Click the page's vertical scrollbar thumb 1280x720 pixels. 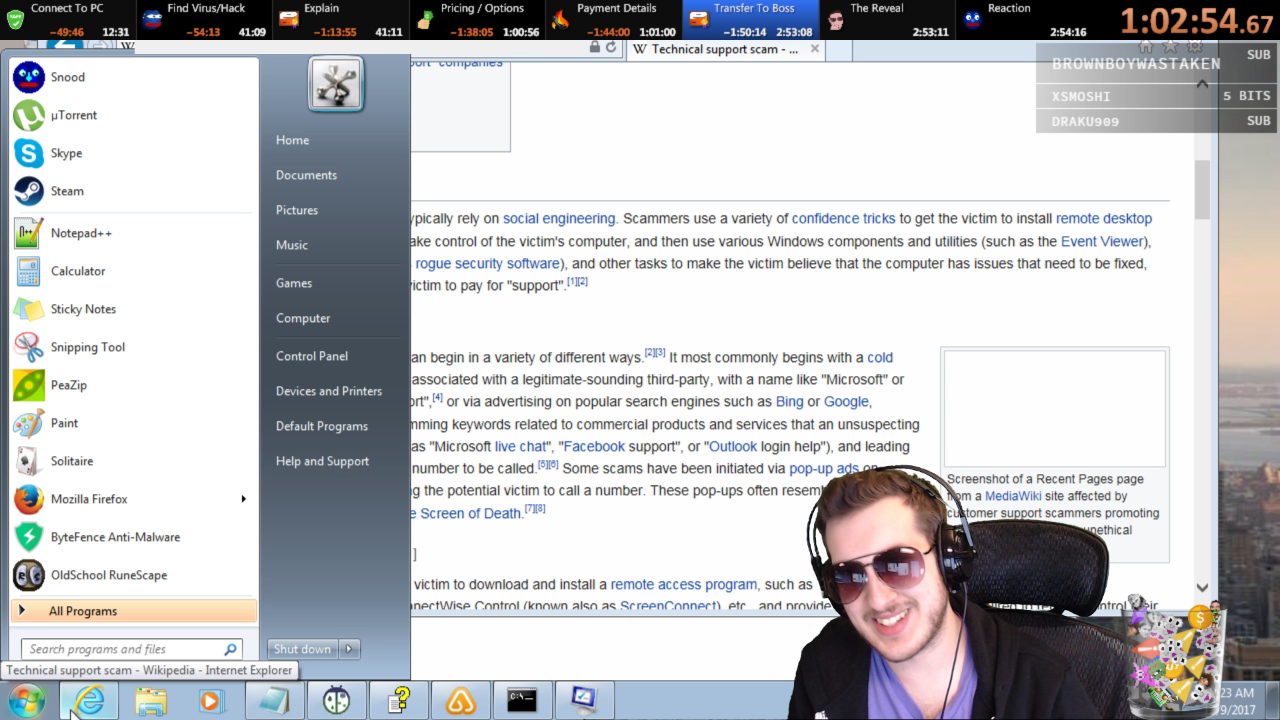click(1202, 190)
